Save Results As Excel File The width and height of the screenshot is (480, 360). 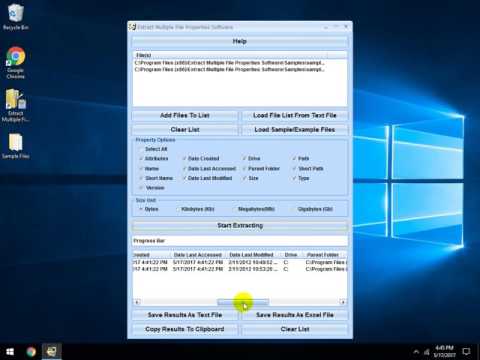295,315
